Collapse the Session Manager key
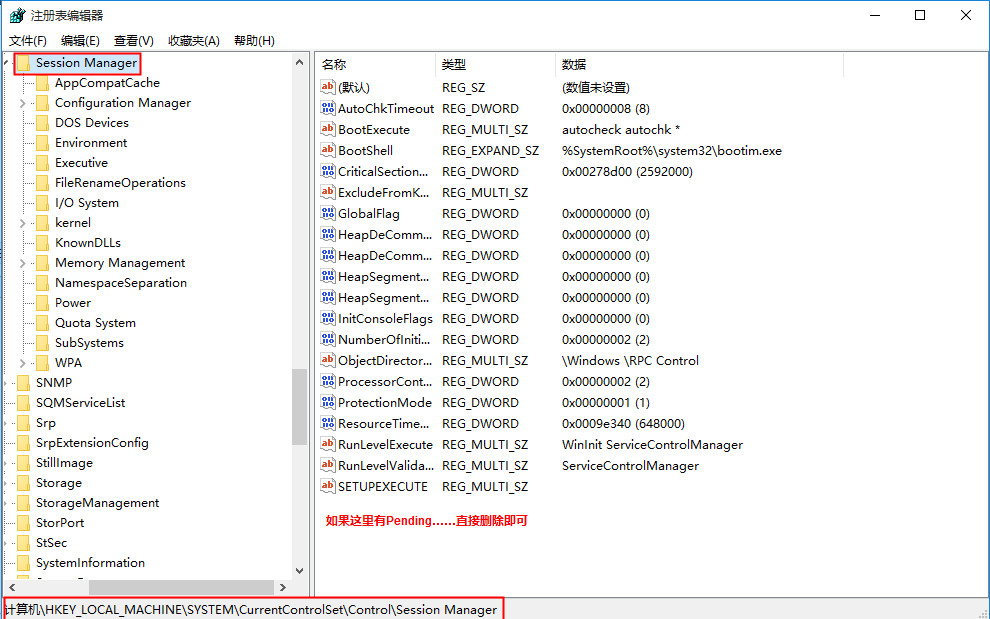Viewport: 990px width, 619px height. click(7, 63)
